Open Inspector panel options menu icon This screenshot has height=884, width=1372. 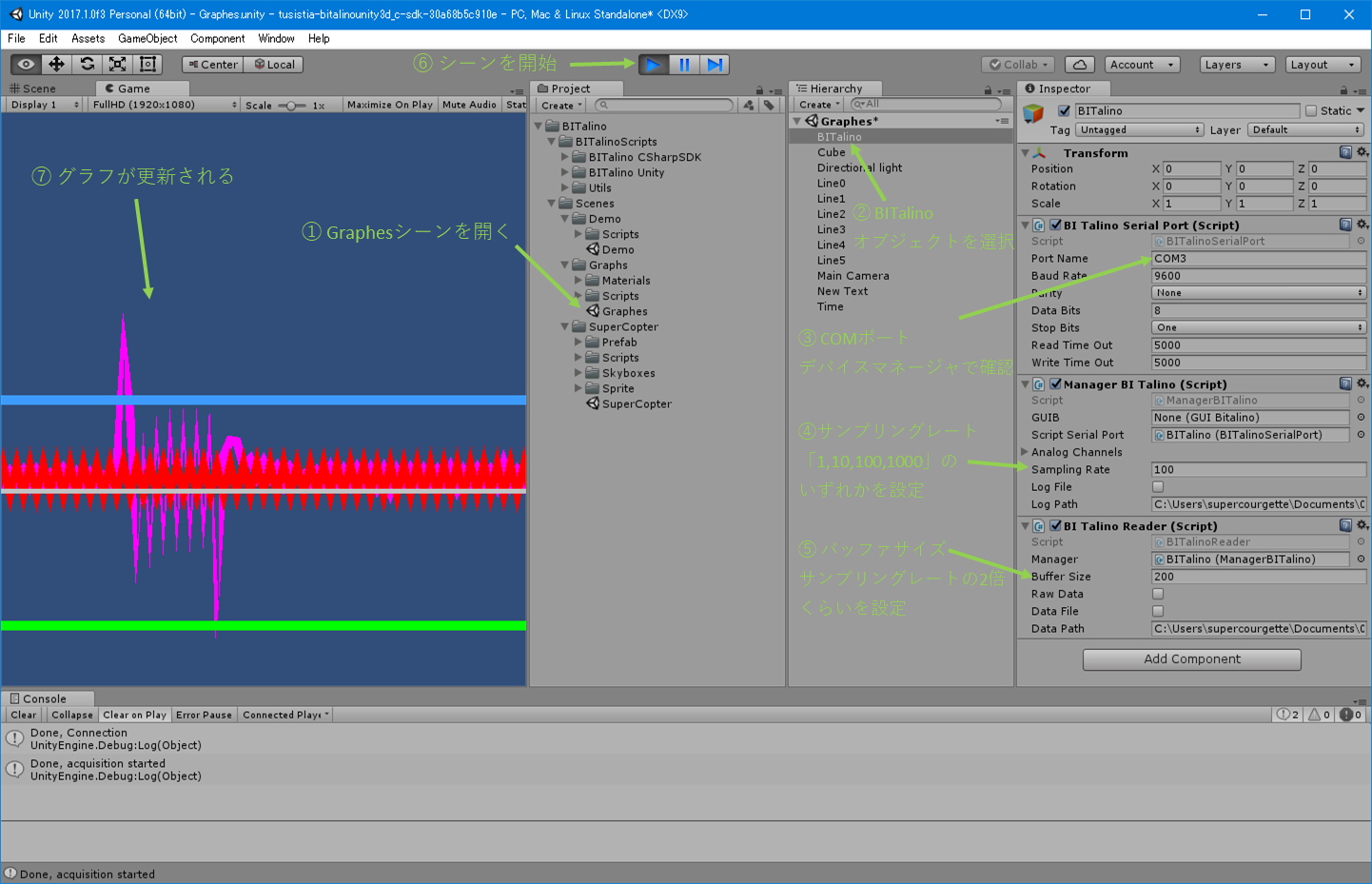(1361, 91)
